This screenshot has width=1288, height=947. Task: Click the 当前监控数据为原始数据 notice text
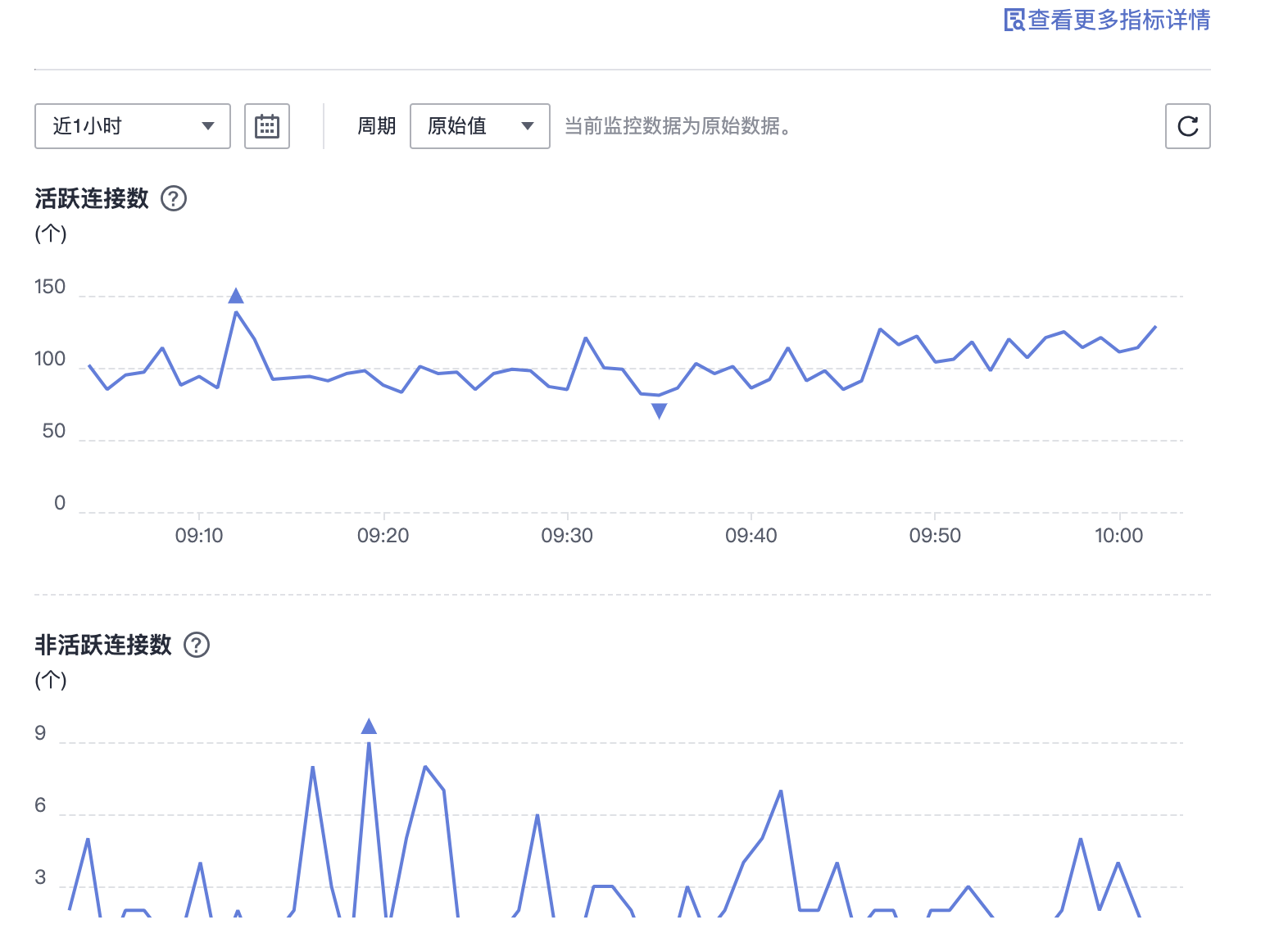tap(678, 126)
